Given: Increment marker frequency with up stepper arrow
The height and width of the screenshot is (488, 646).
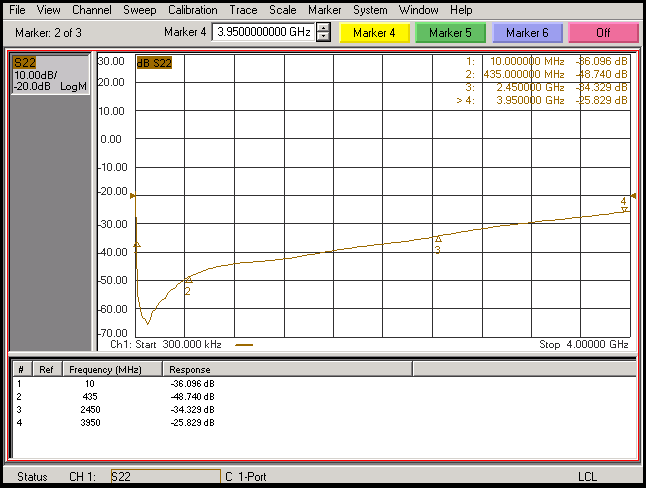Looking at the screenshot, I should (323, 28).
